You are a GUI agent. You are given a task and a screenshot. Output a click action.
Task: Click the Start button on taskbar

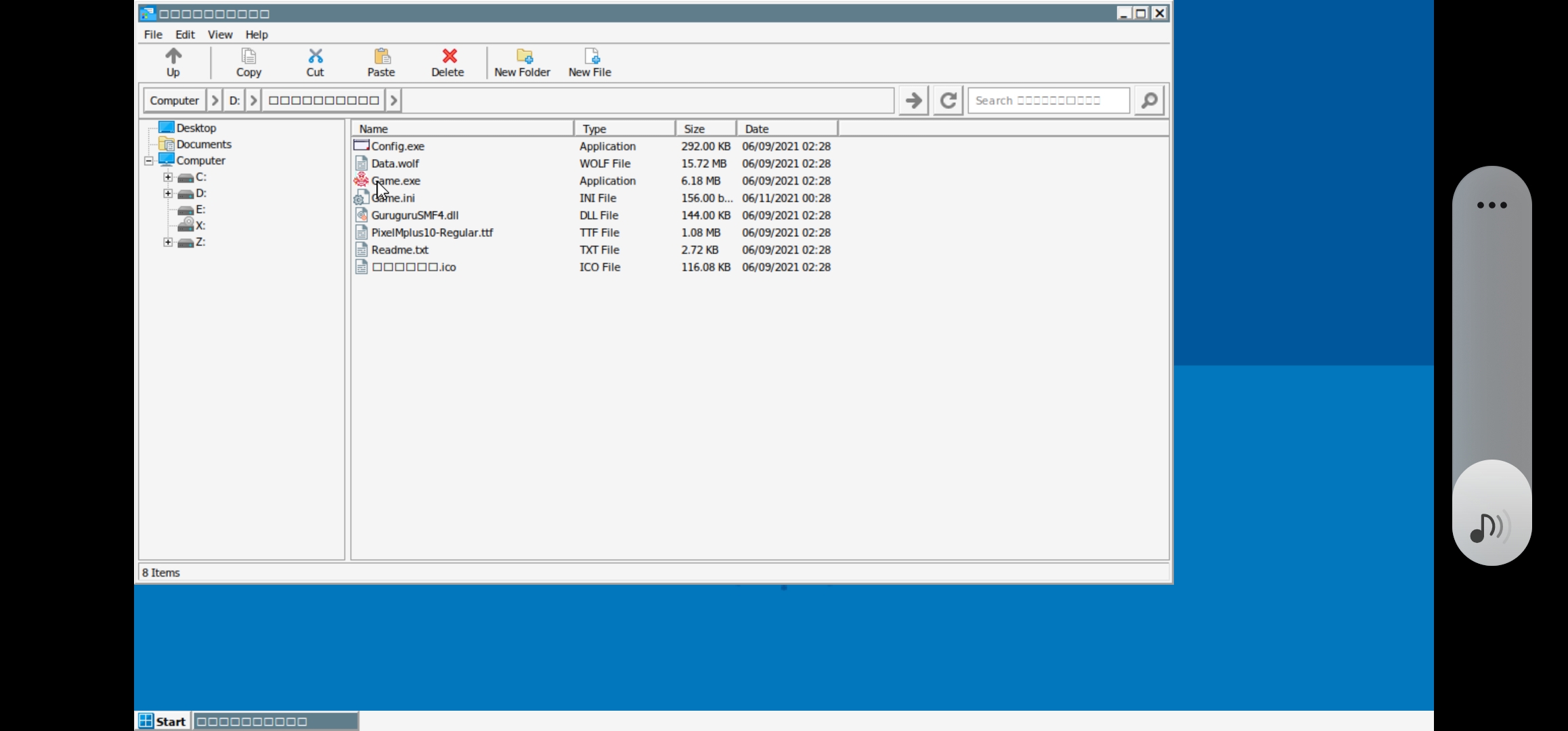[162, 721]
